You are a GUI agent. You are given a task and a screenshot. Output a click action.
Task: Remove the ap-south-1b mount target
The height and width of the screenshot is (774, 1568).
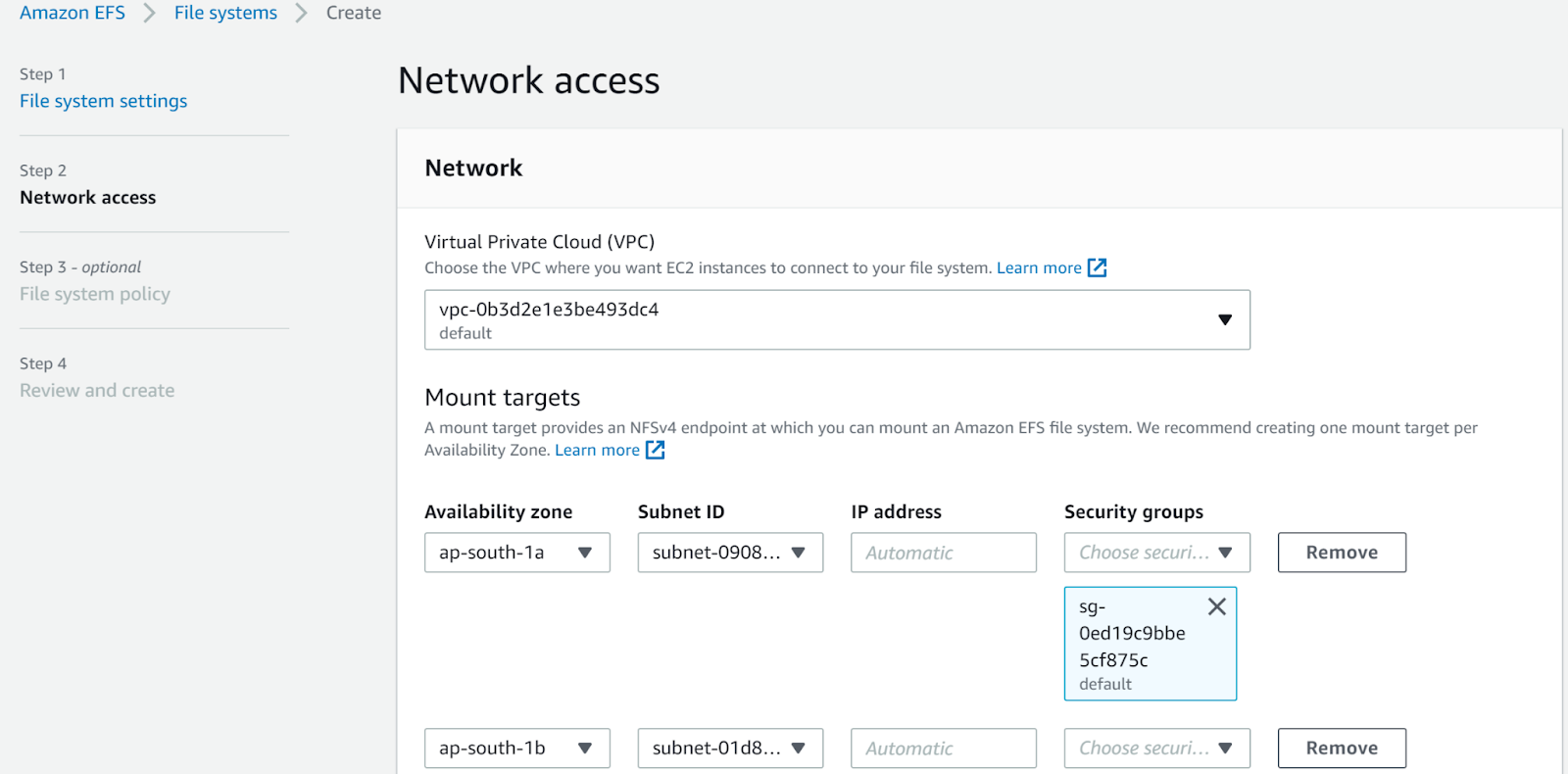pos(1341,748)
